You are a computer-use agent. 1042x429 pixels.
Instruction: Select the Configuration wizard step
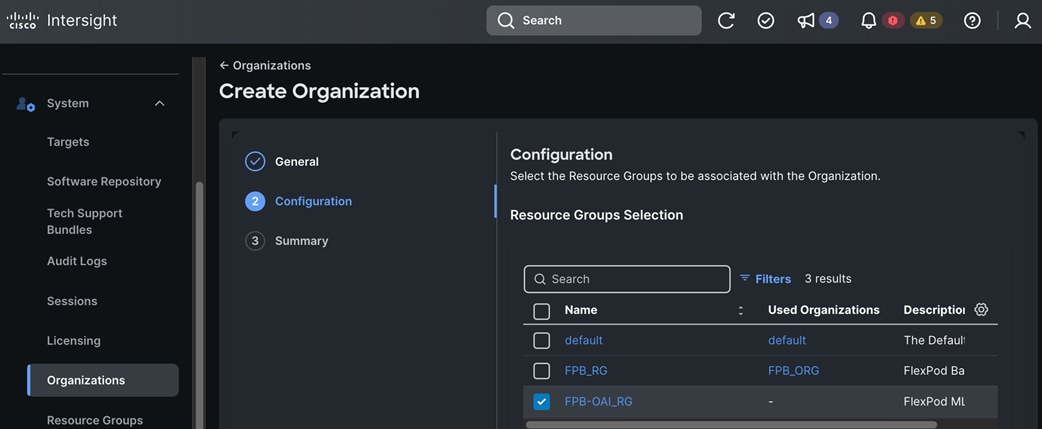[x=314, y=201]
